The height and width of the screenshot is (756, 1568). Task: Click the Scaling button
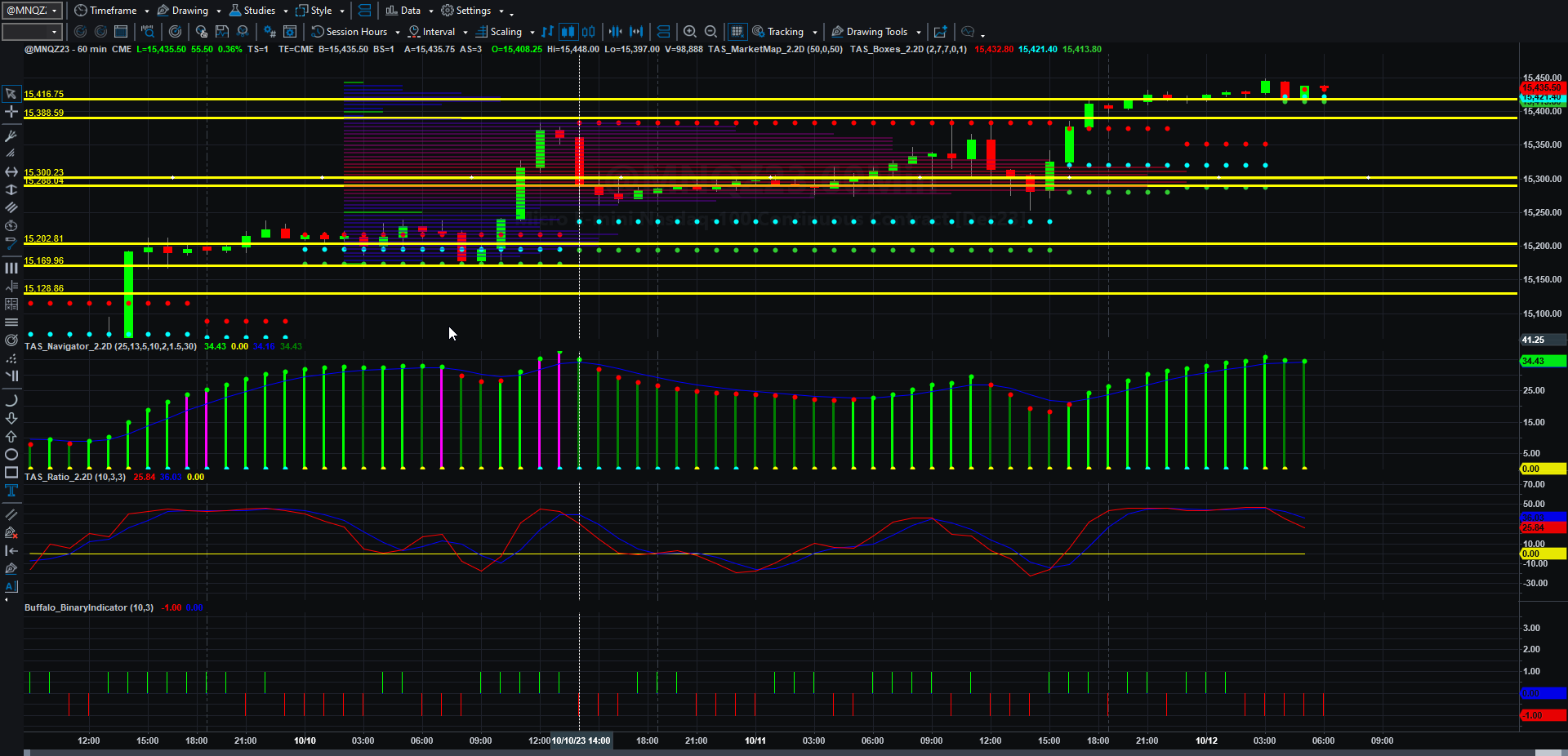click(505, 31)
